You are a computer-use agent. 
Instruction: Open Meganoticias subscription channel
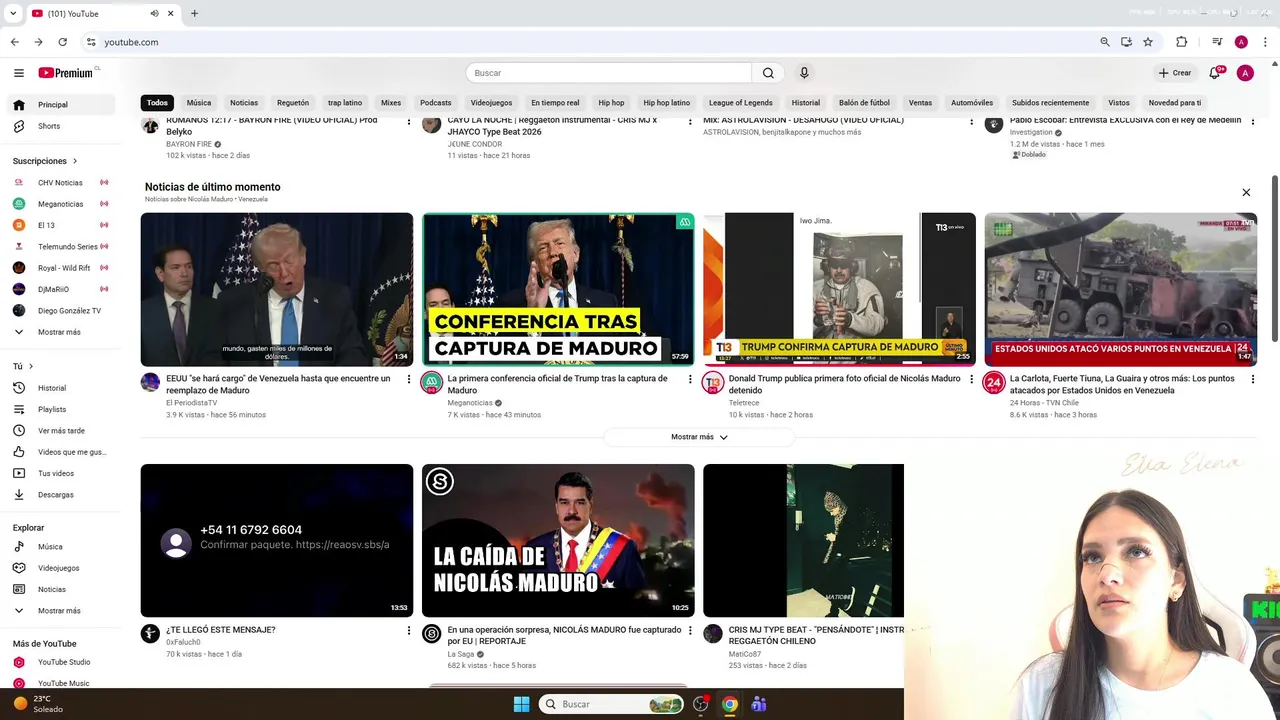tap(60, 204)
